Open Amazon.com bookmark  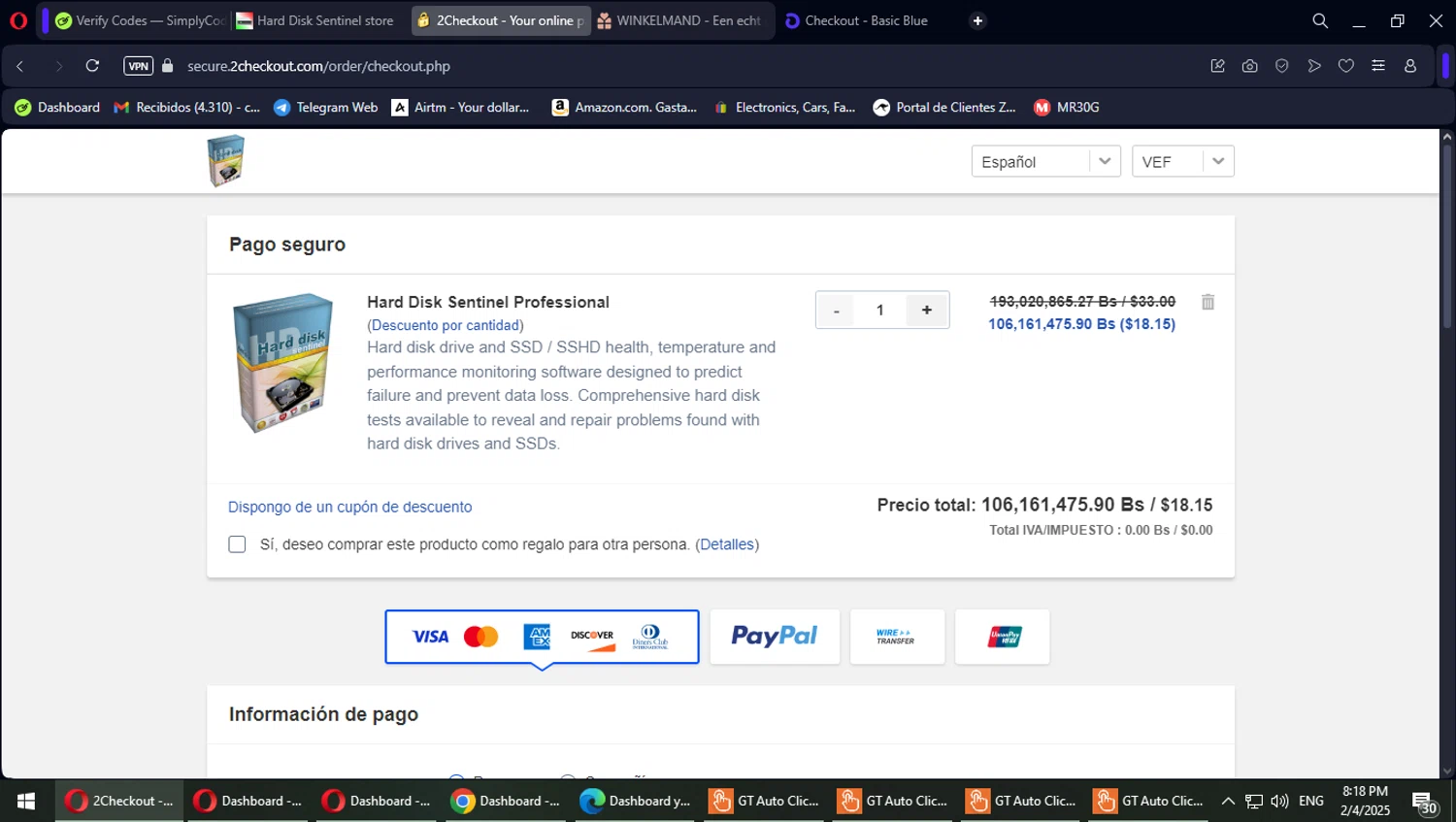tap(624, 107)
